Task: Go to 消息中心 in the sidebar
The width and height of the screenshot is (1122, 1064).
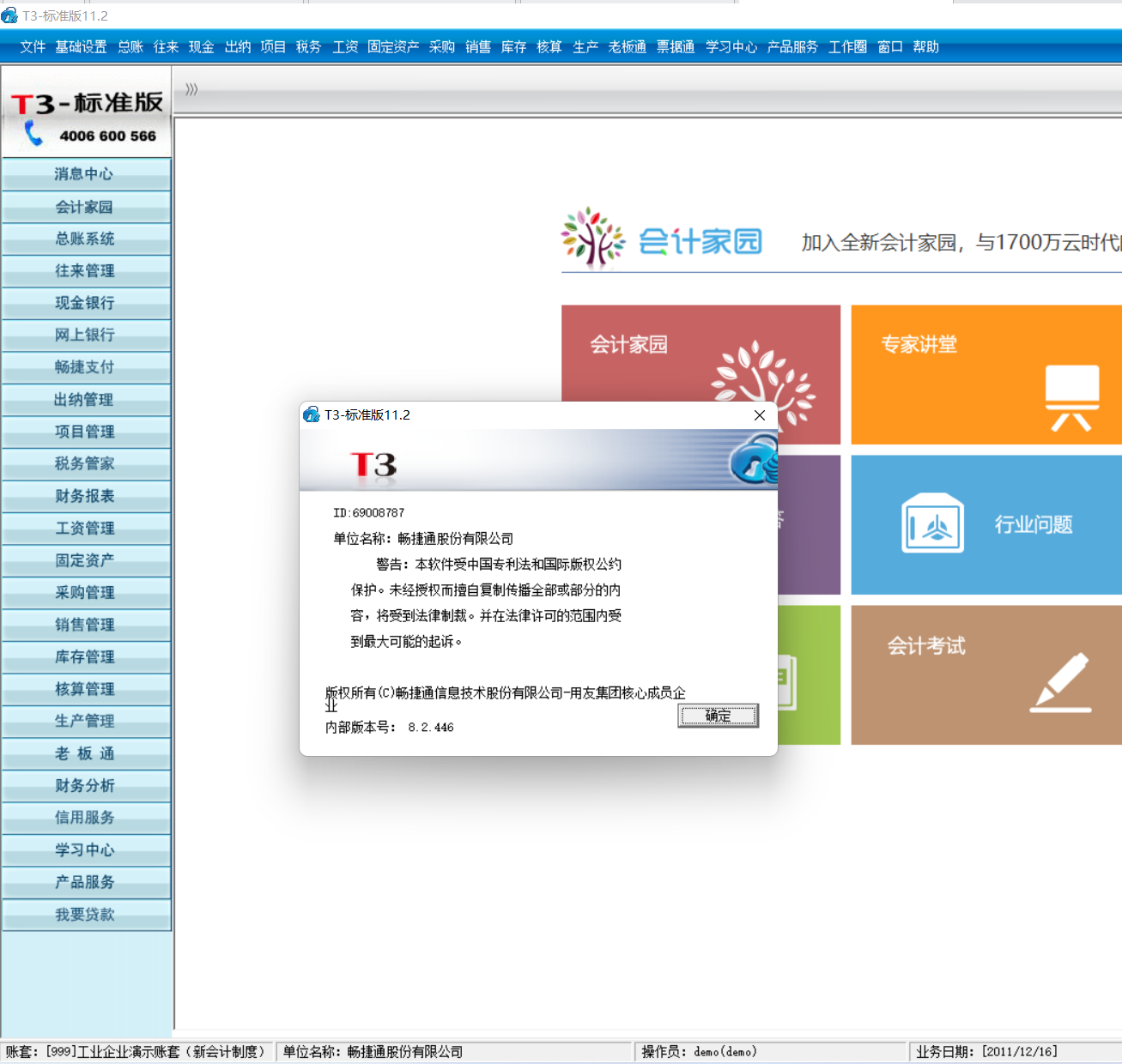Action: (85, 174)
